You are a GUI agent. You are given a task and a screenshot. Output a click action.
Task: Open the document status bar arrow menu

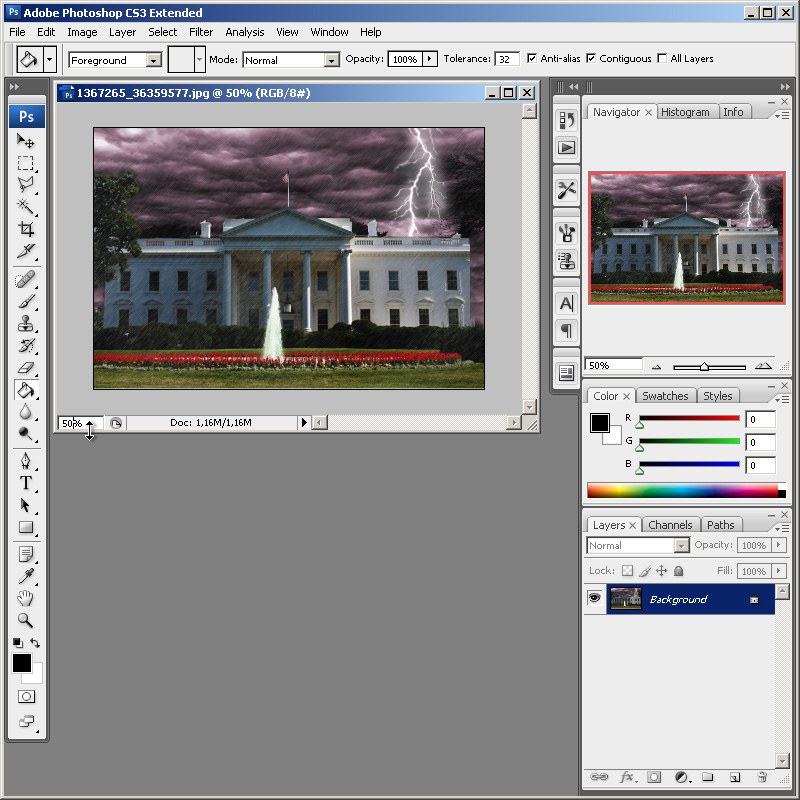point(304,422)
